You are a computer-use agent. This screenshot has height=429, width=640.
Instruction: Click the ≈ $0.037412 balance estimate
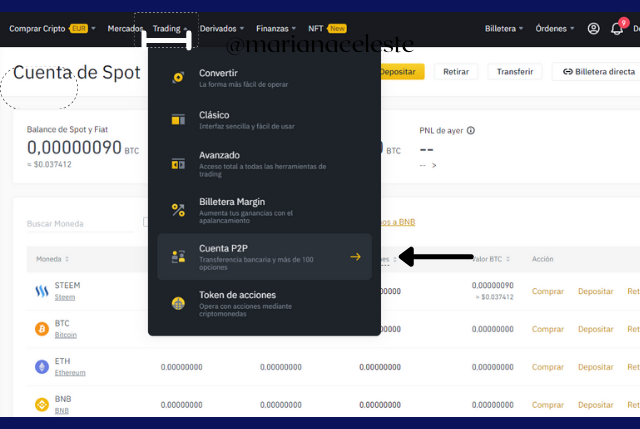[x=49, y=164]
